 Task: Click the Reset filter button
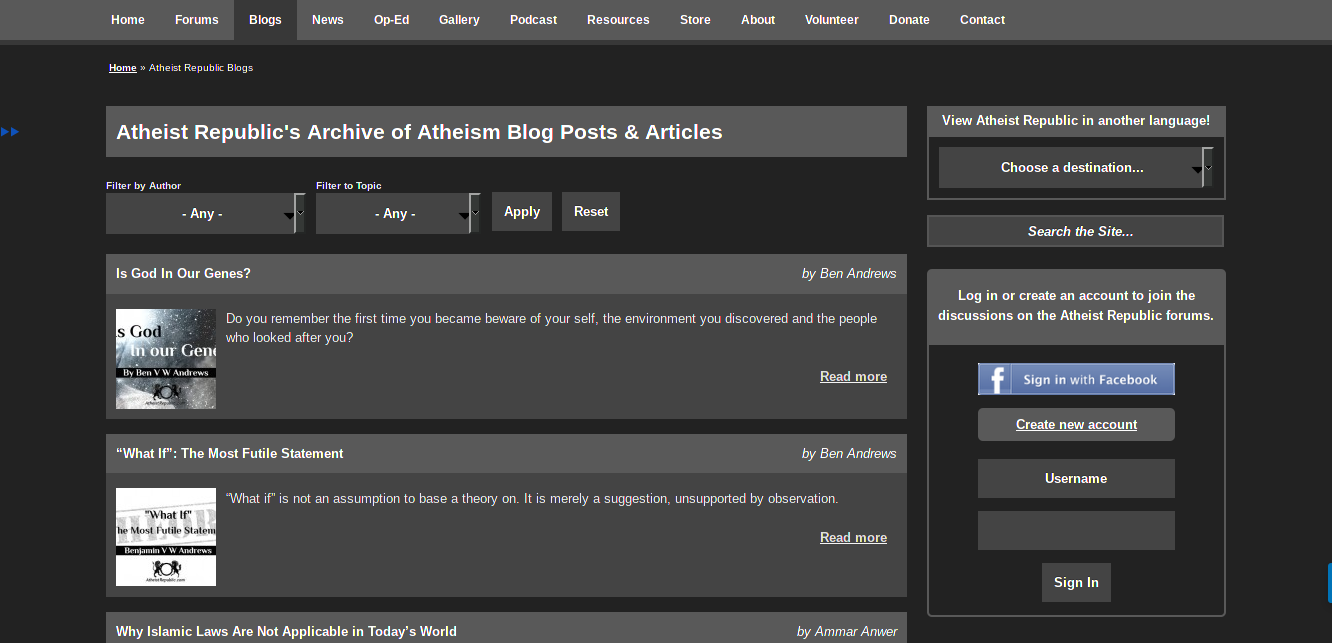tap(591, 212)
